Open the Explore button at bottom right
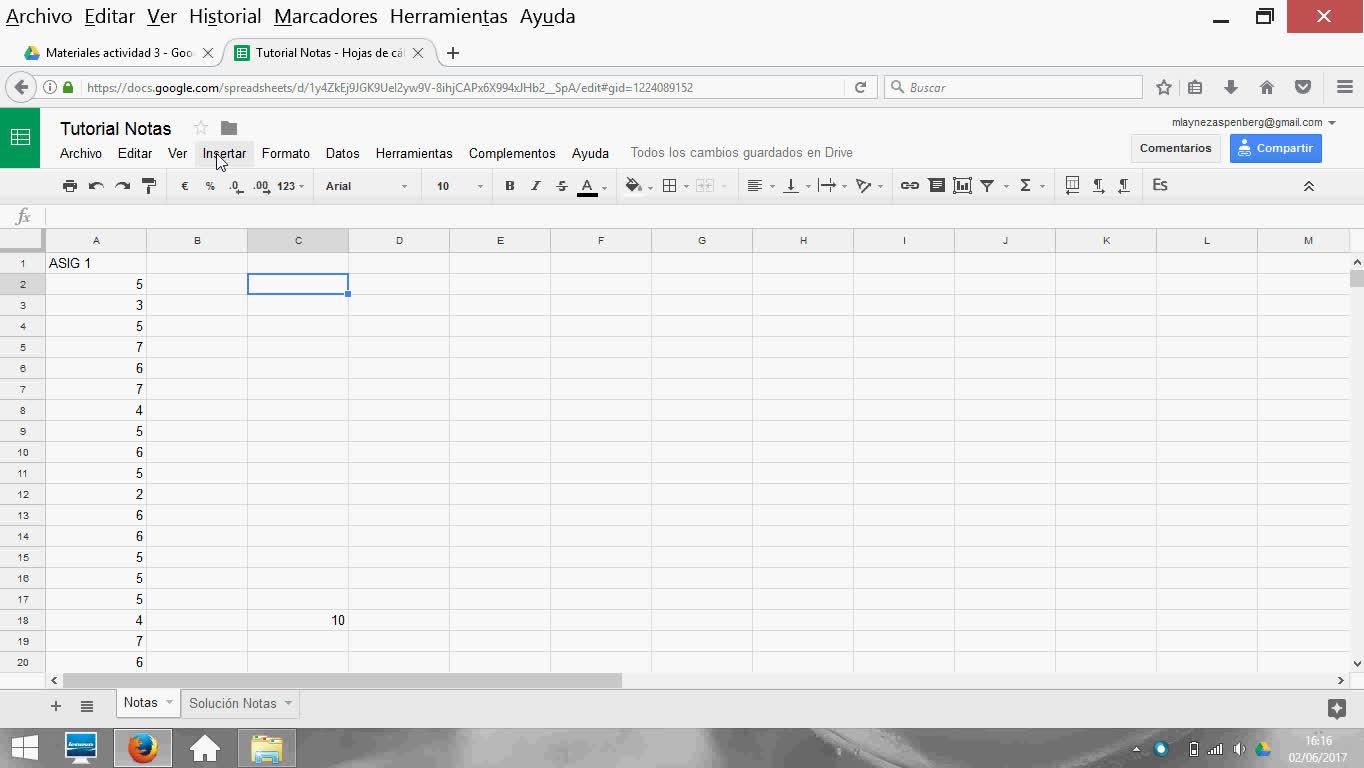 (x=1336, y=708)
